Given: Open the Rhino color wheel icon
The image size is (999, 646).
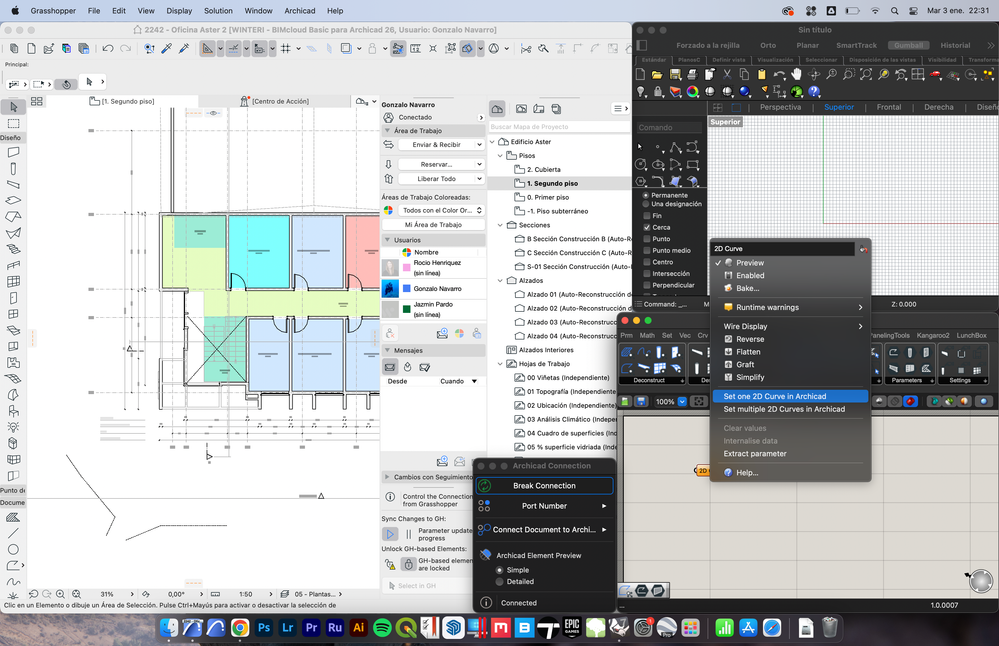Looking at the screenshot, I should tap(693, 92).
